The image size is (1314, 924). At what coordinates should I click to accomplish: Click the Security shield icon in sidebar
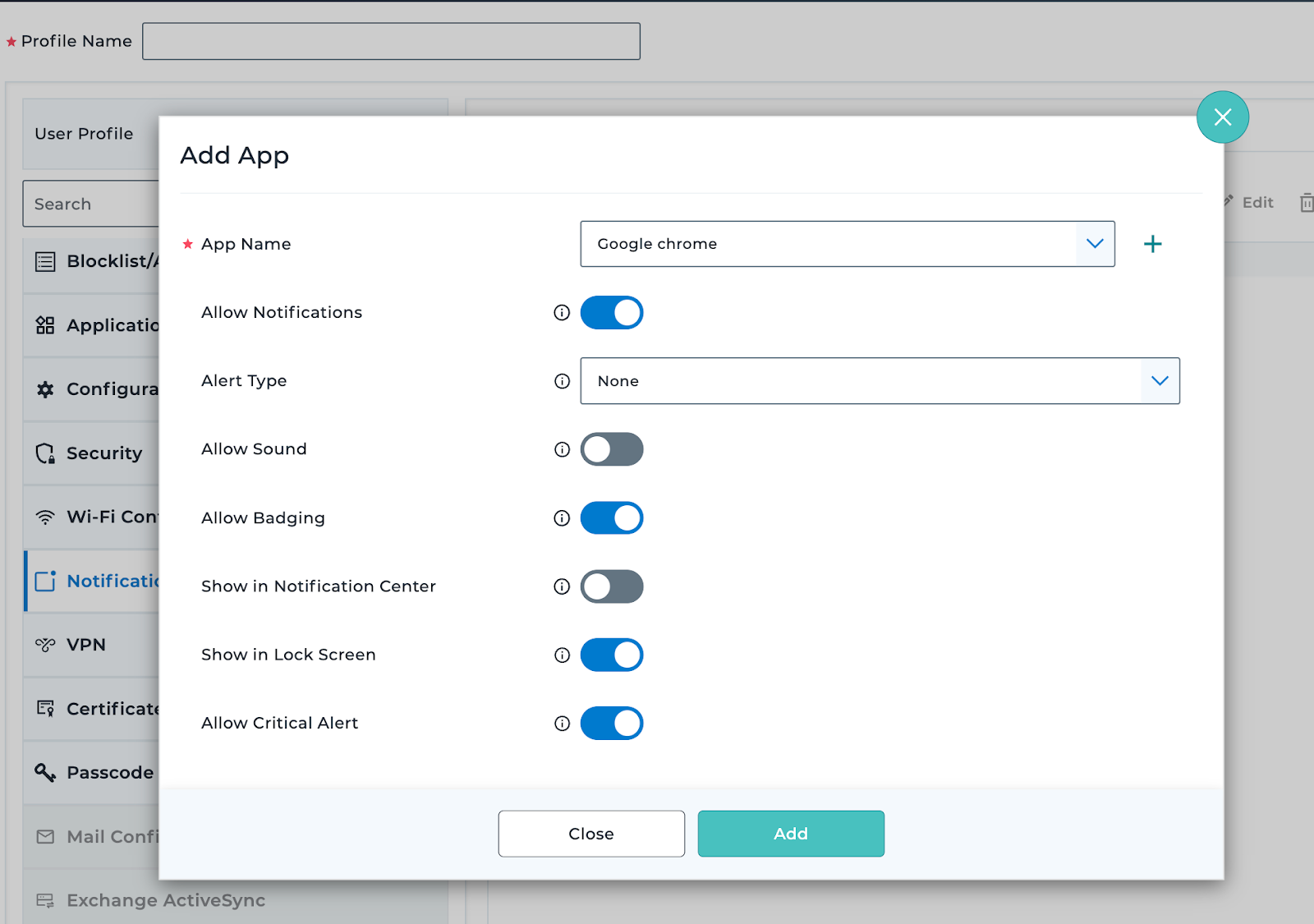(45, 453)
